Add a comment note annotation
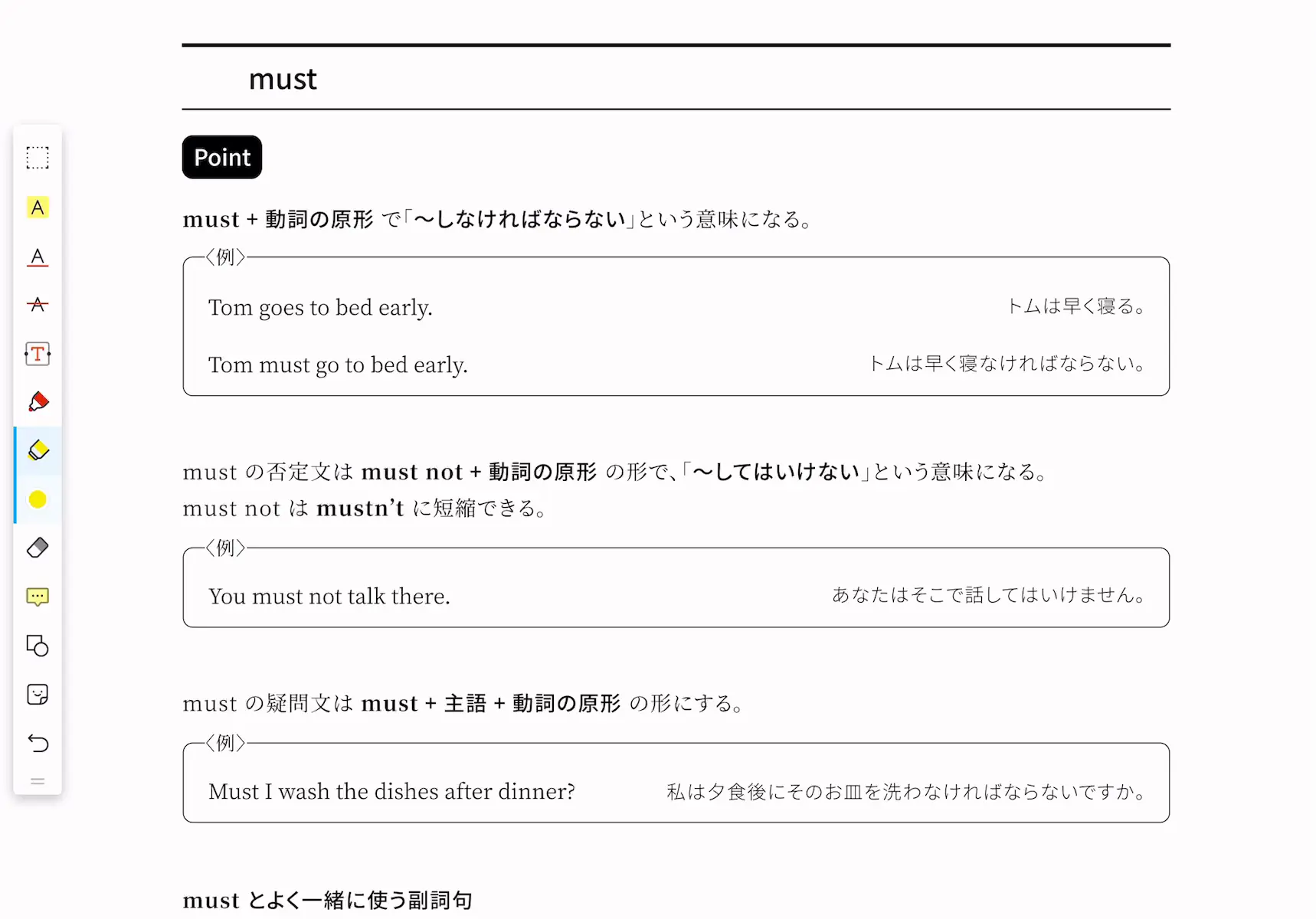Screen dimensions: 1316x919 click(x=38, y=597)
